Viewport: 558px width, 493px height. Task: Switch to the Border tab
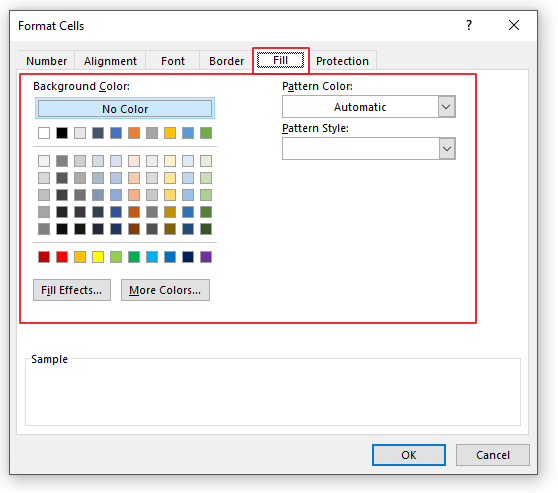pyautogui.click(x=226, y=61)
